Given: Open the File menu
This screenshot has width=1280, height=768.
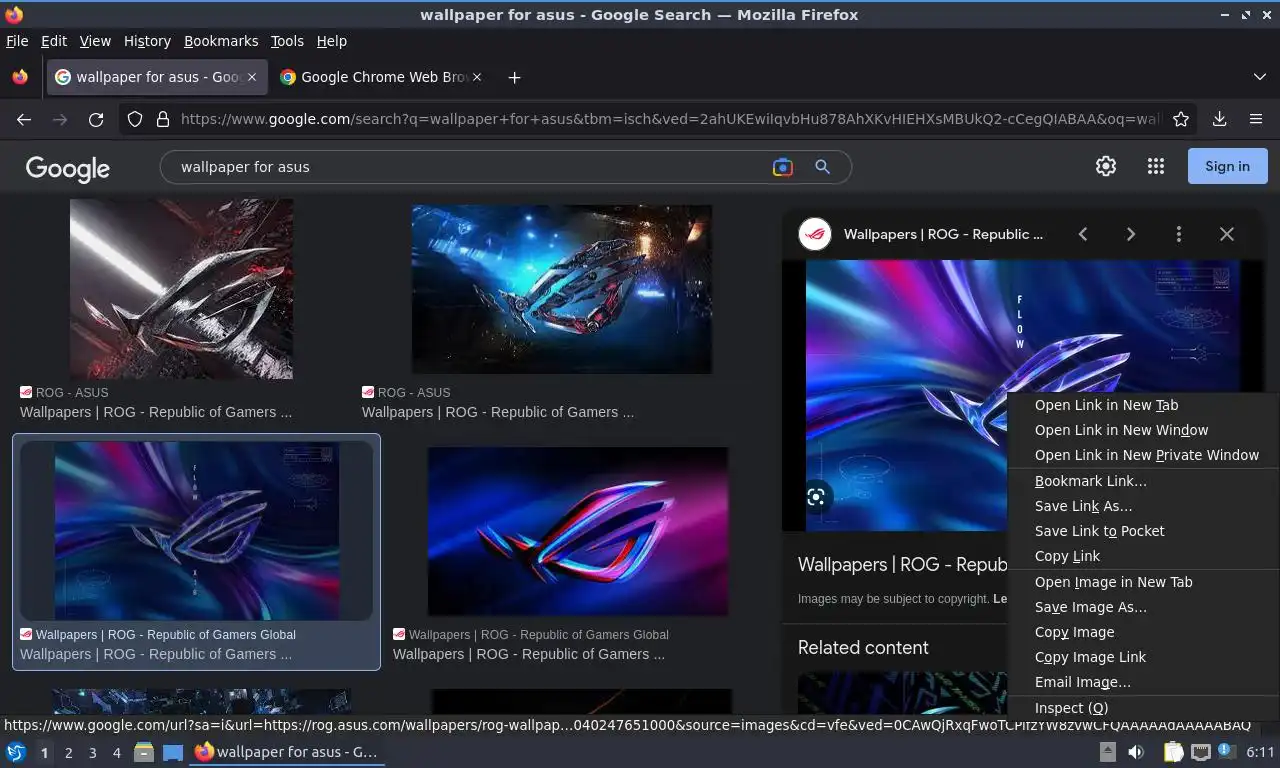Looking at the screenshot, I should (17, 41).
